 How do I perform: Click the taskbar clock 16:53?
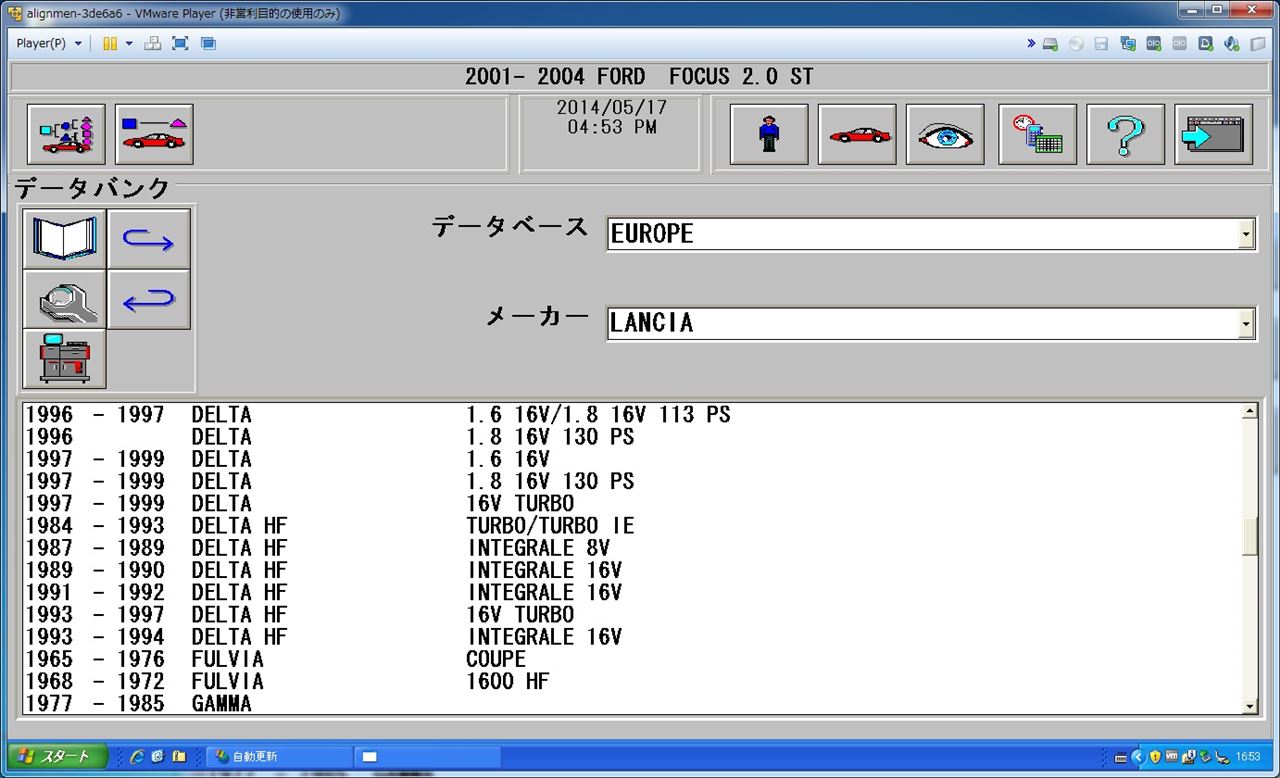click(1247, 757)
